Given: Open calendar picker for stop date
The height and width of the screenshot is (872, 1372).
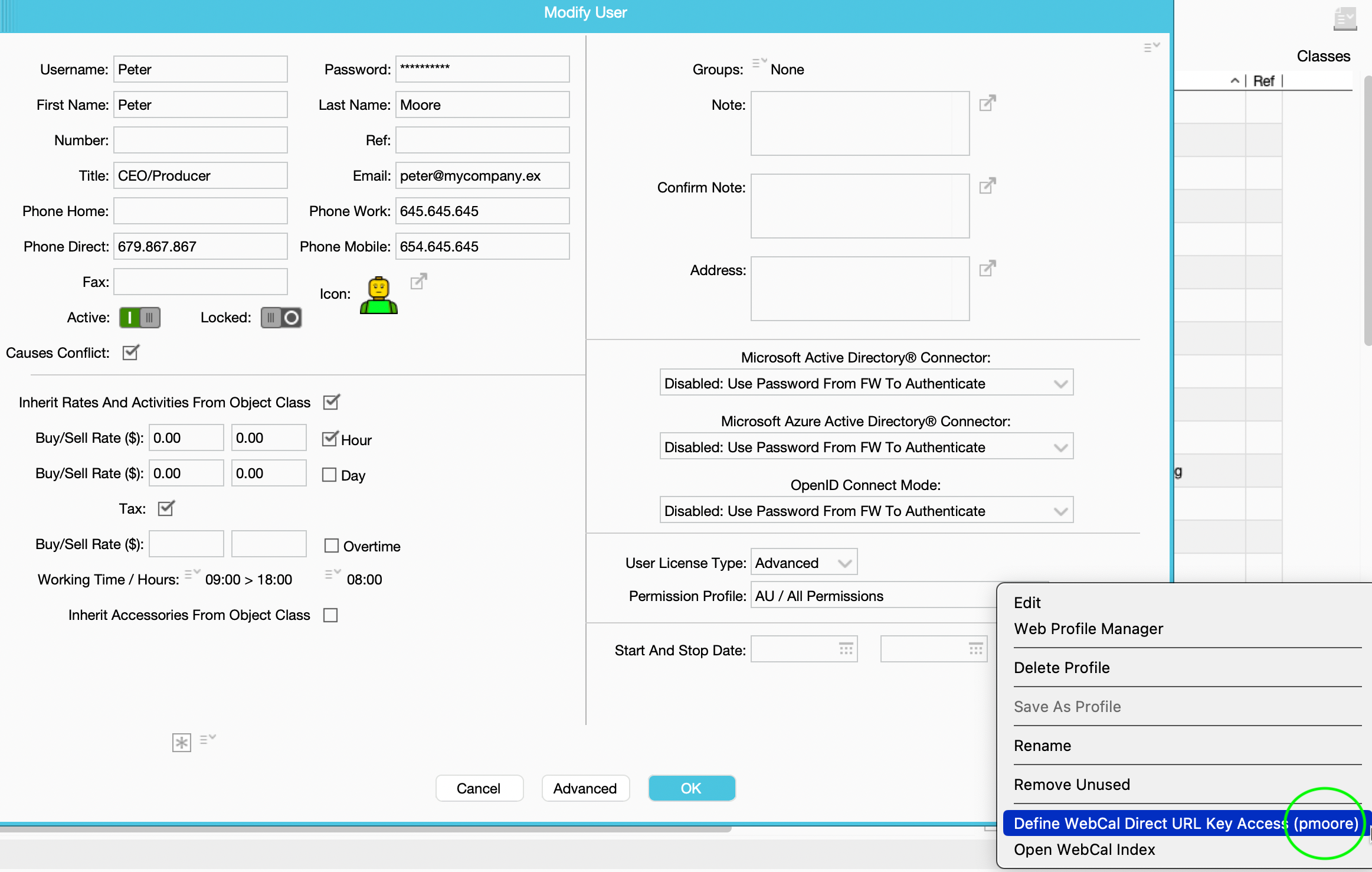Looking at the screenshot, I should click(975, 649).
